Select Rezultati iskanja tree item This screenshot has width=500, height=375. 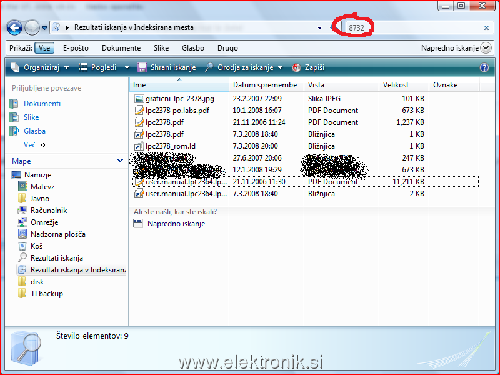[56, 258]
